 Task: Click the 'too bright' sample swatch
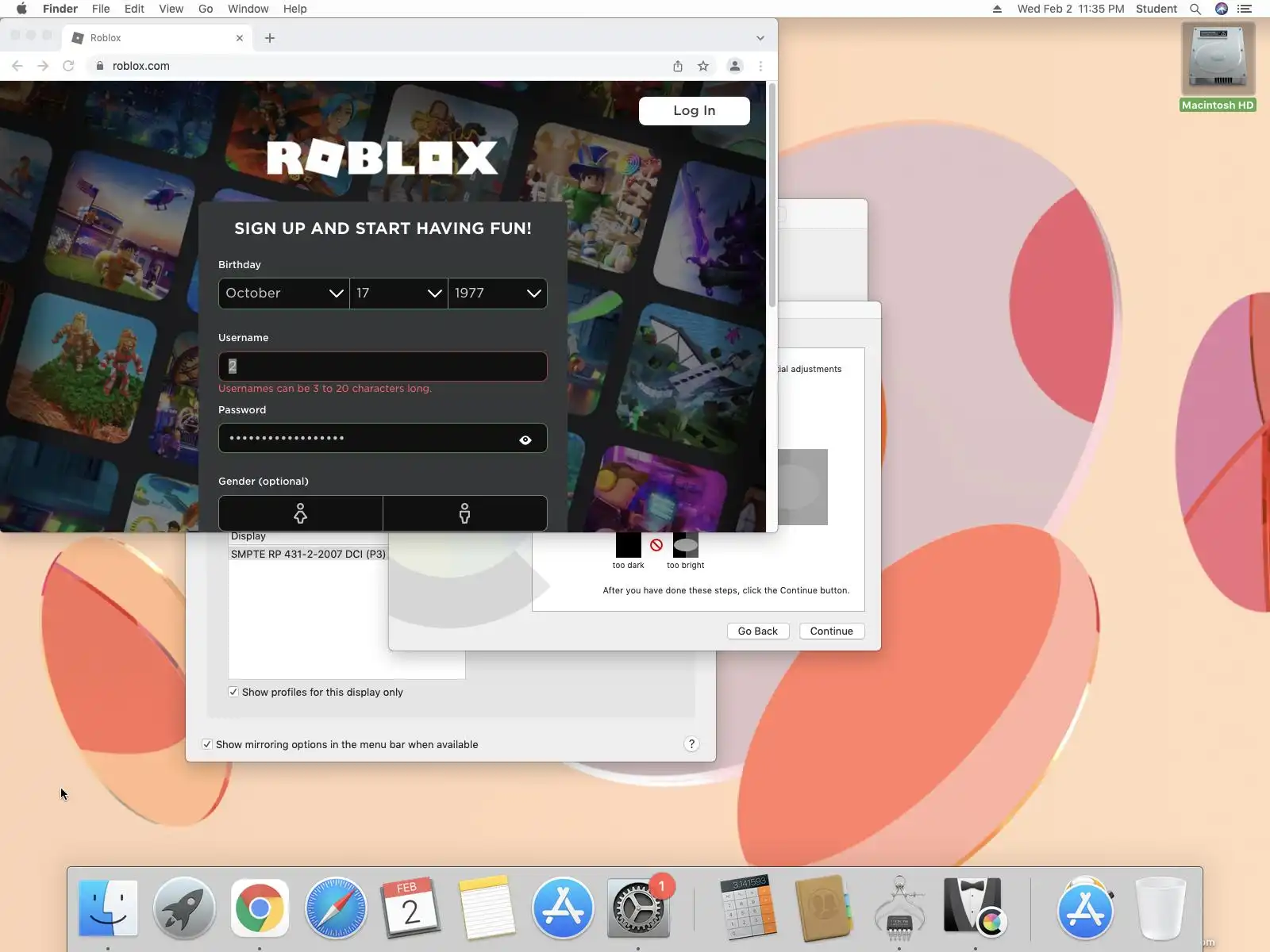click(x=686, y=545)
